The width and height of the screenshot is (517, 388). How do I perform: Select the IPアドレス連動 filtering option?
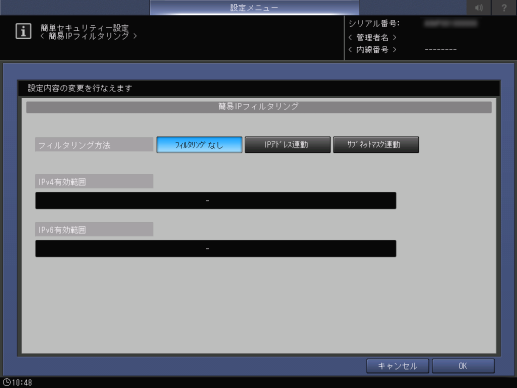coord(288,145)
